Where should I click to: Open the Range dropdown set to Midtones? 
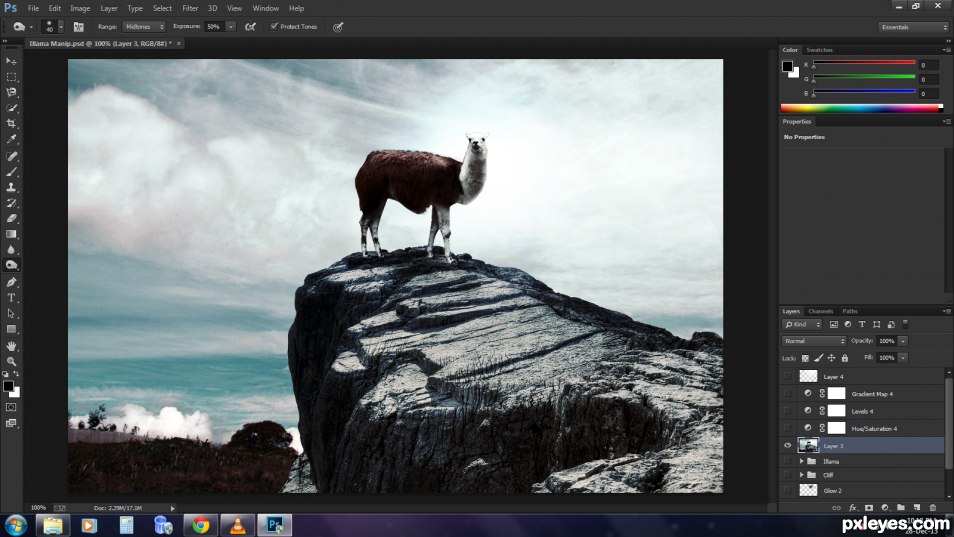click(x=144, y=27)
